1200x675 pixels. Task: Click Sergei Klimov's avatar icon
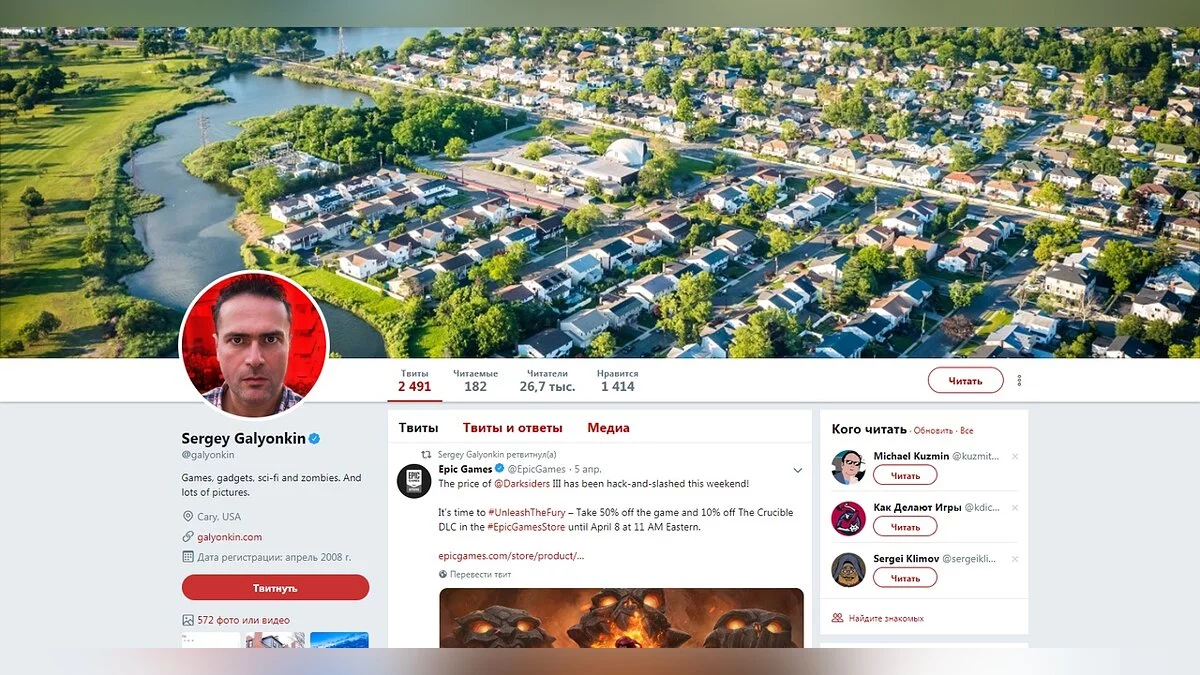(848, 569)
